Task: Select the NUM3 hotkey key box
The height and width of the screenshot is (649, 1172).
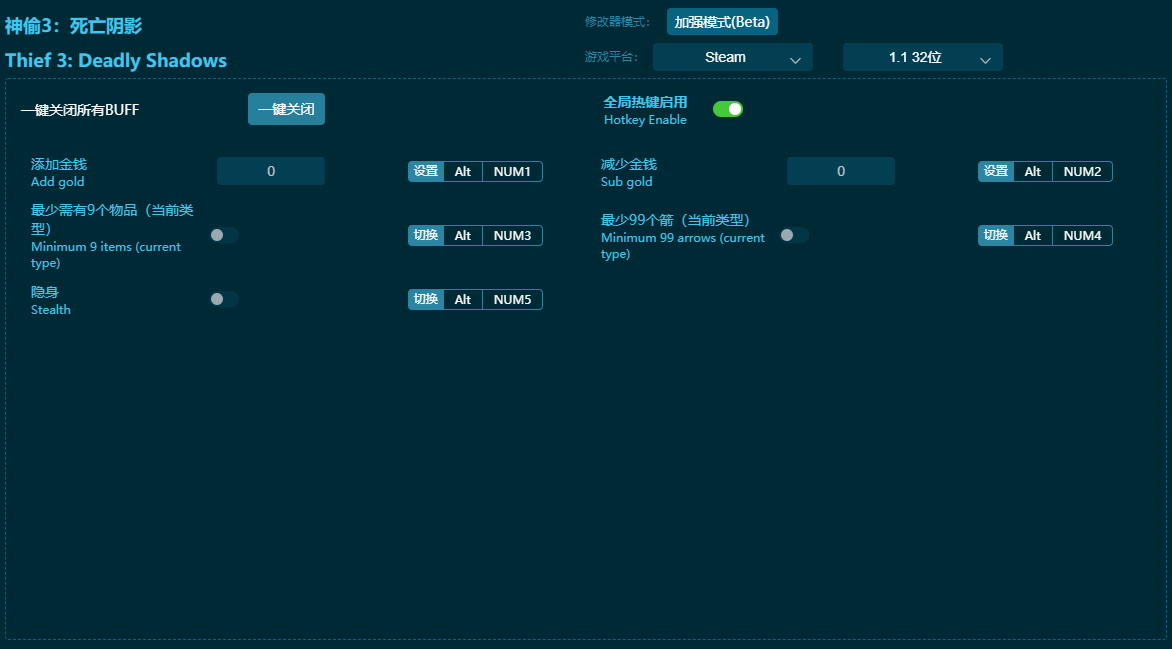Action: pos(512,235)
